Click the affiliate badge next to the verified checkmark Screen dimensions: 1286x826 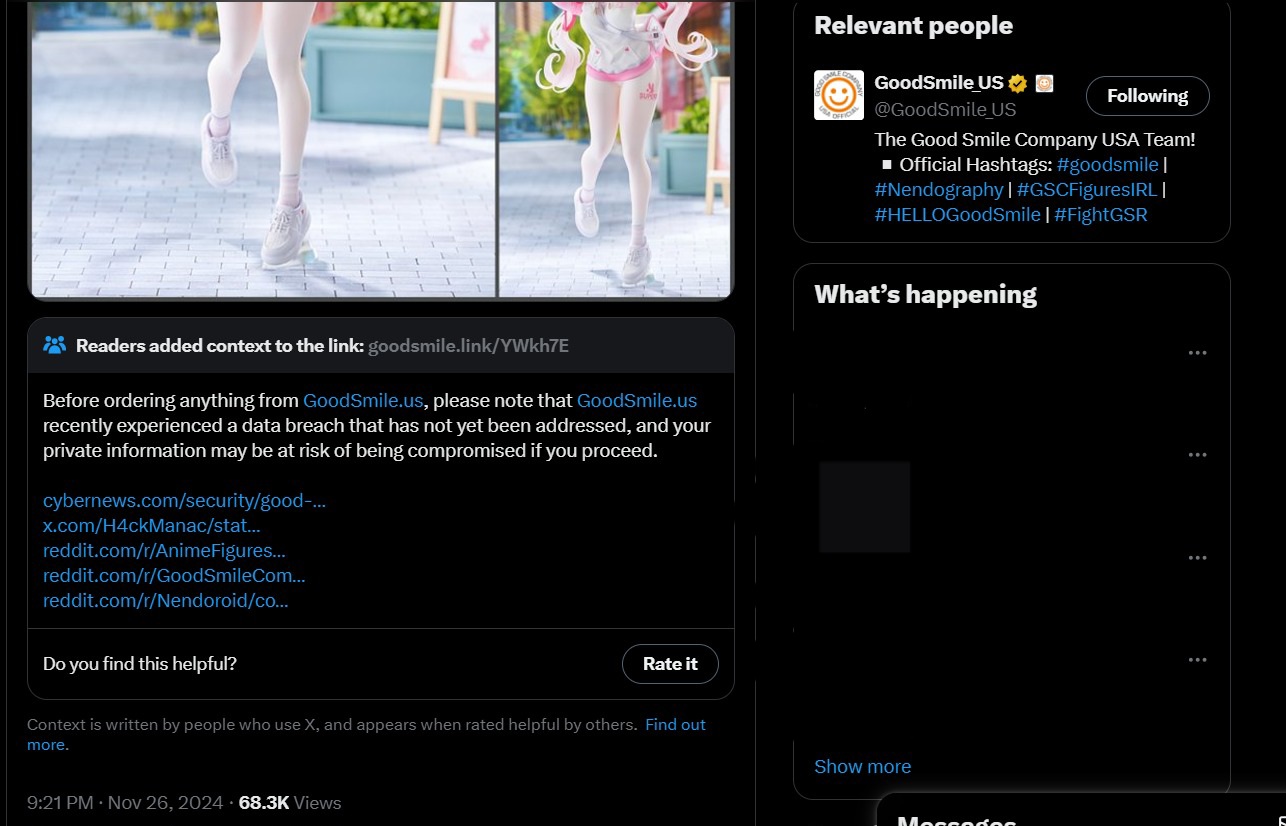tap(1044, 83)
